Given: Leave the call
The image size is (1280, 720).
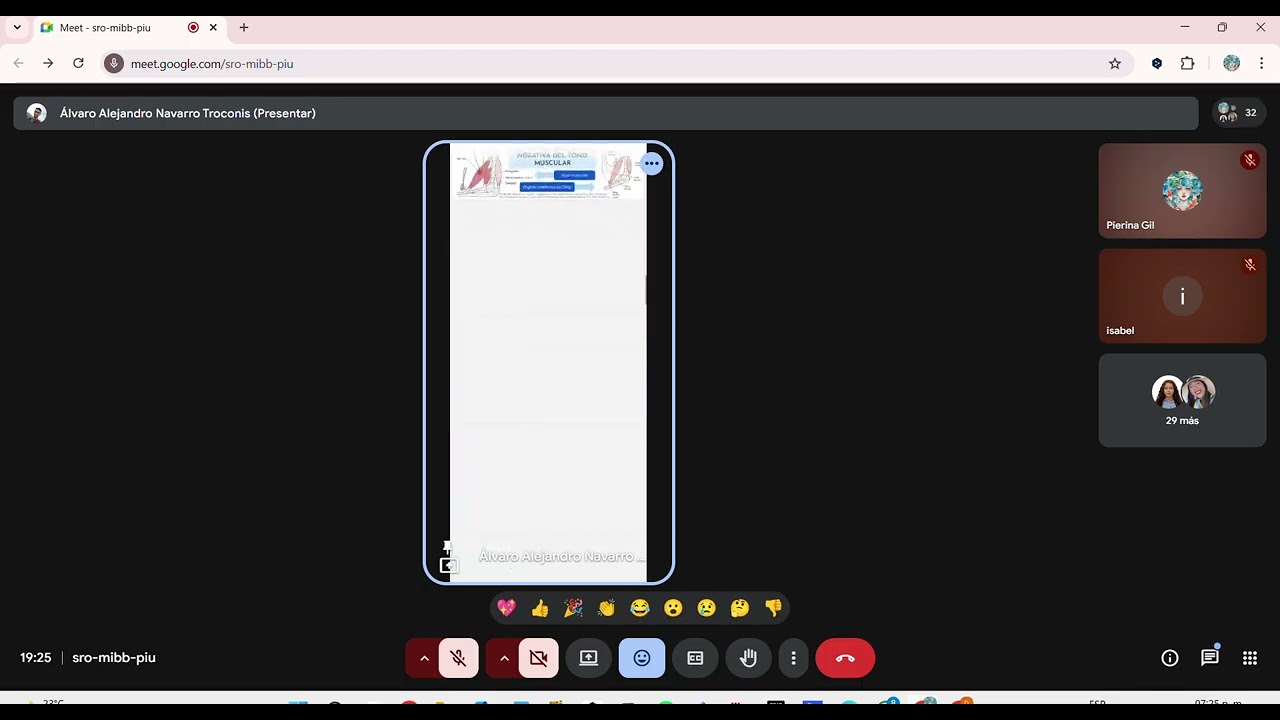Looking at the screenshot, I should [x=845, y=658].
